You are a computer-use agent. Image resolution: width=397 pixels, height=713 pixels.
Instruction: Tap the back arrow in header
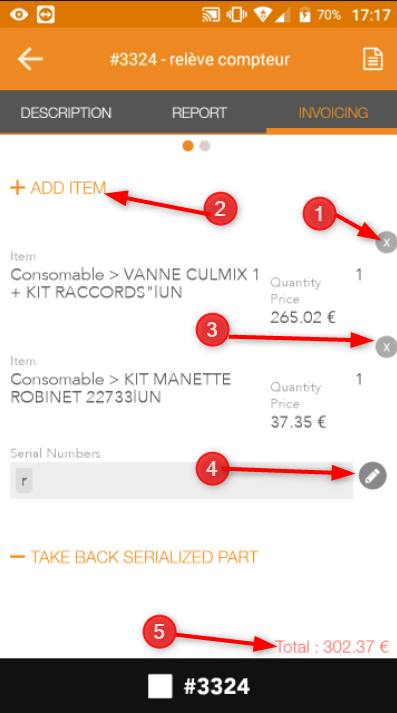tap(30, 59)
